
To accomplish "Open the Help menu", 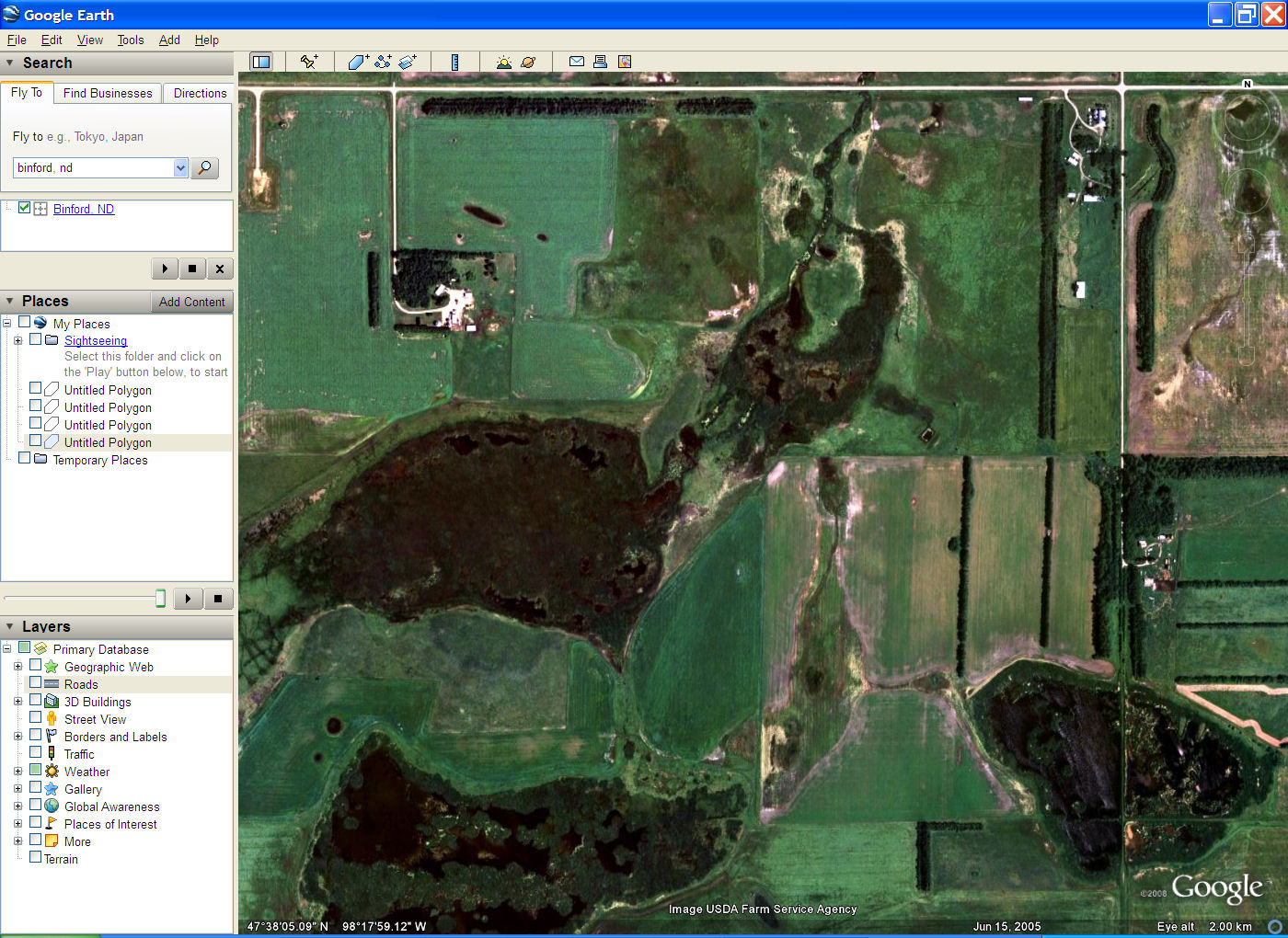I will [x=207, y=40].
